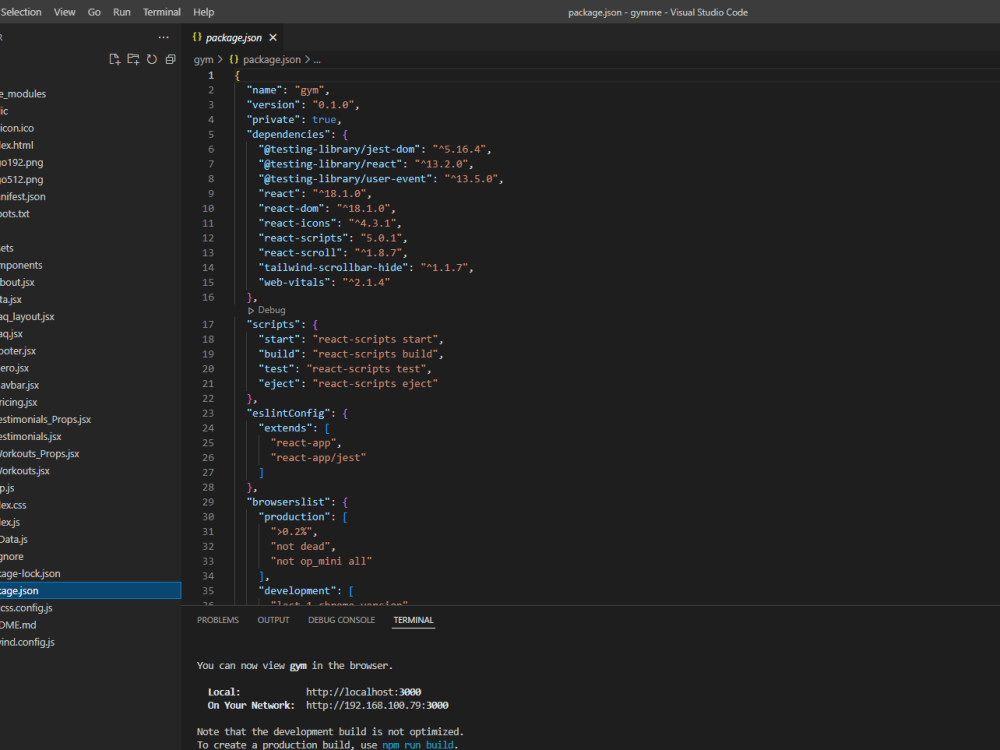Switch to the DEBUG CONSOLE tab
This screenshot has width=1000, height=750.
point(341,620)
